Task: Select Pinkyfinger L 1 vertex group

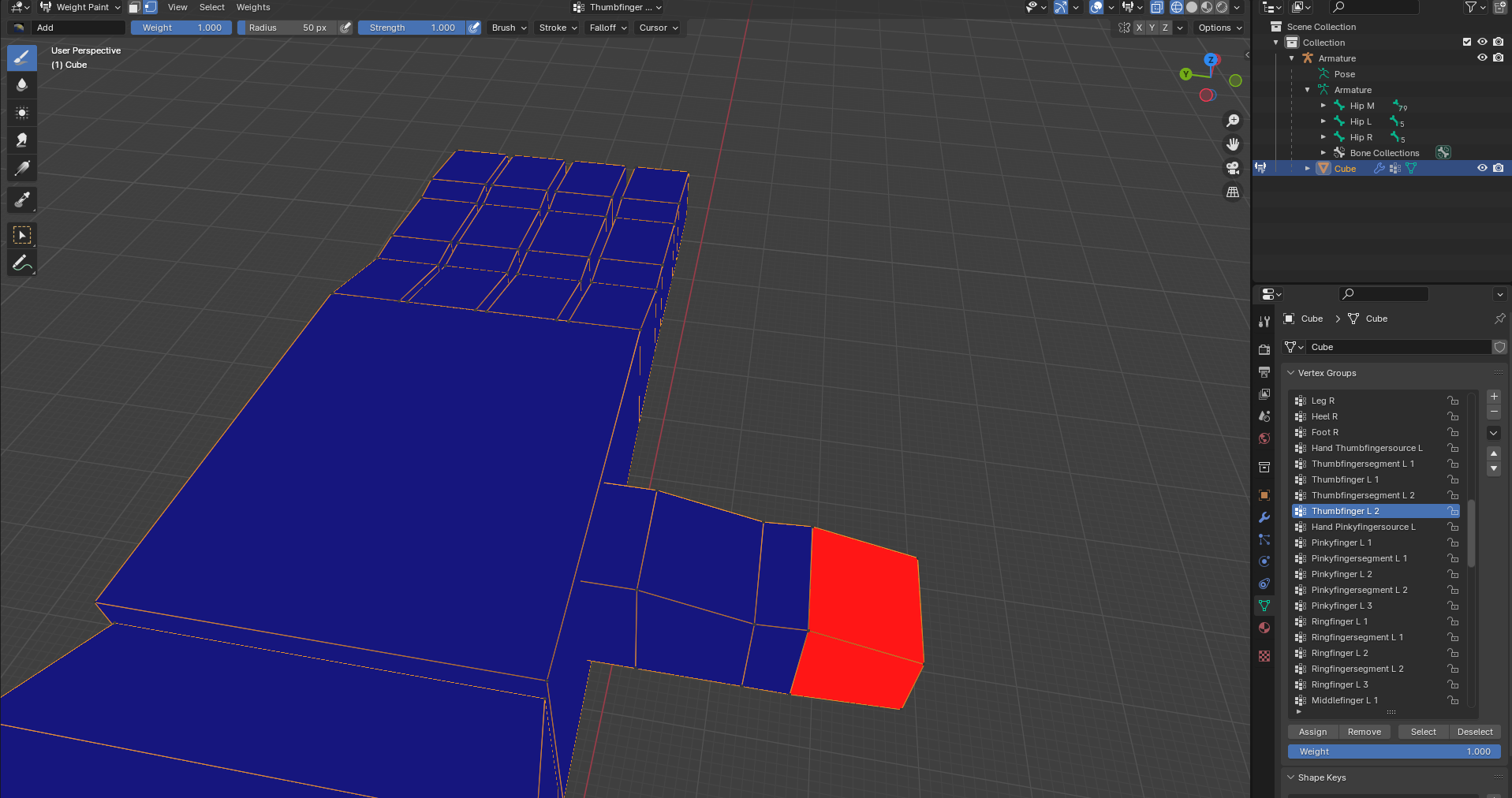Action: (x=1376, y=543)
